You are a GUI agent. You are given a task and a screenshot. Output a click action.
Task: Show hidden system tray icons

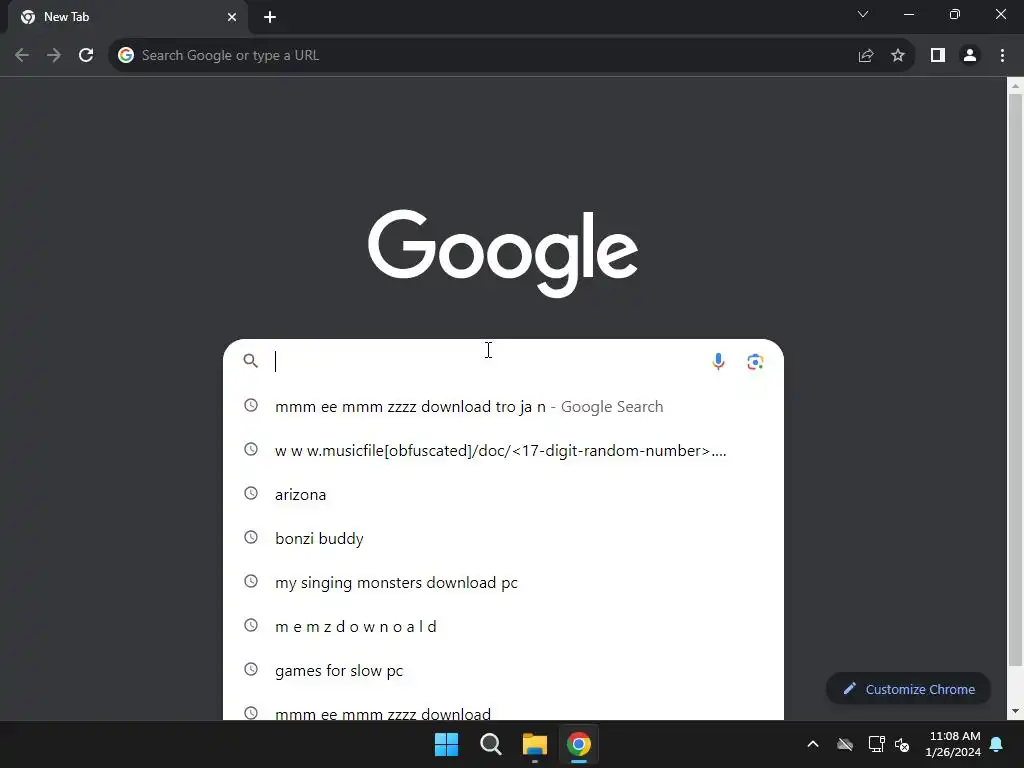point(813,744)
